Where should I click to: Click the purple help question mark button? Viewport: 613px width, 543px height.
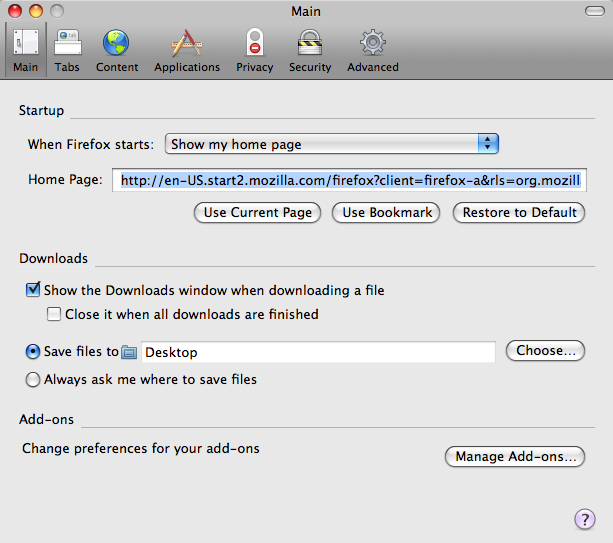[x=585, y=519]
